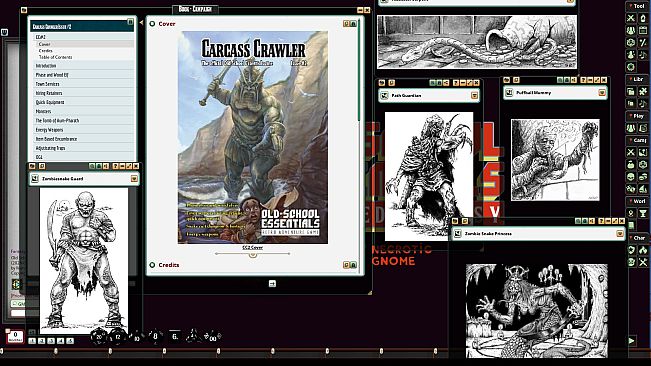
Task: Collapse the Worl sidebar section
Action: (x=638, y=201)
